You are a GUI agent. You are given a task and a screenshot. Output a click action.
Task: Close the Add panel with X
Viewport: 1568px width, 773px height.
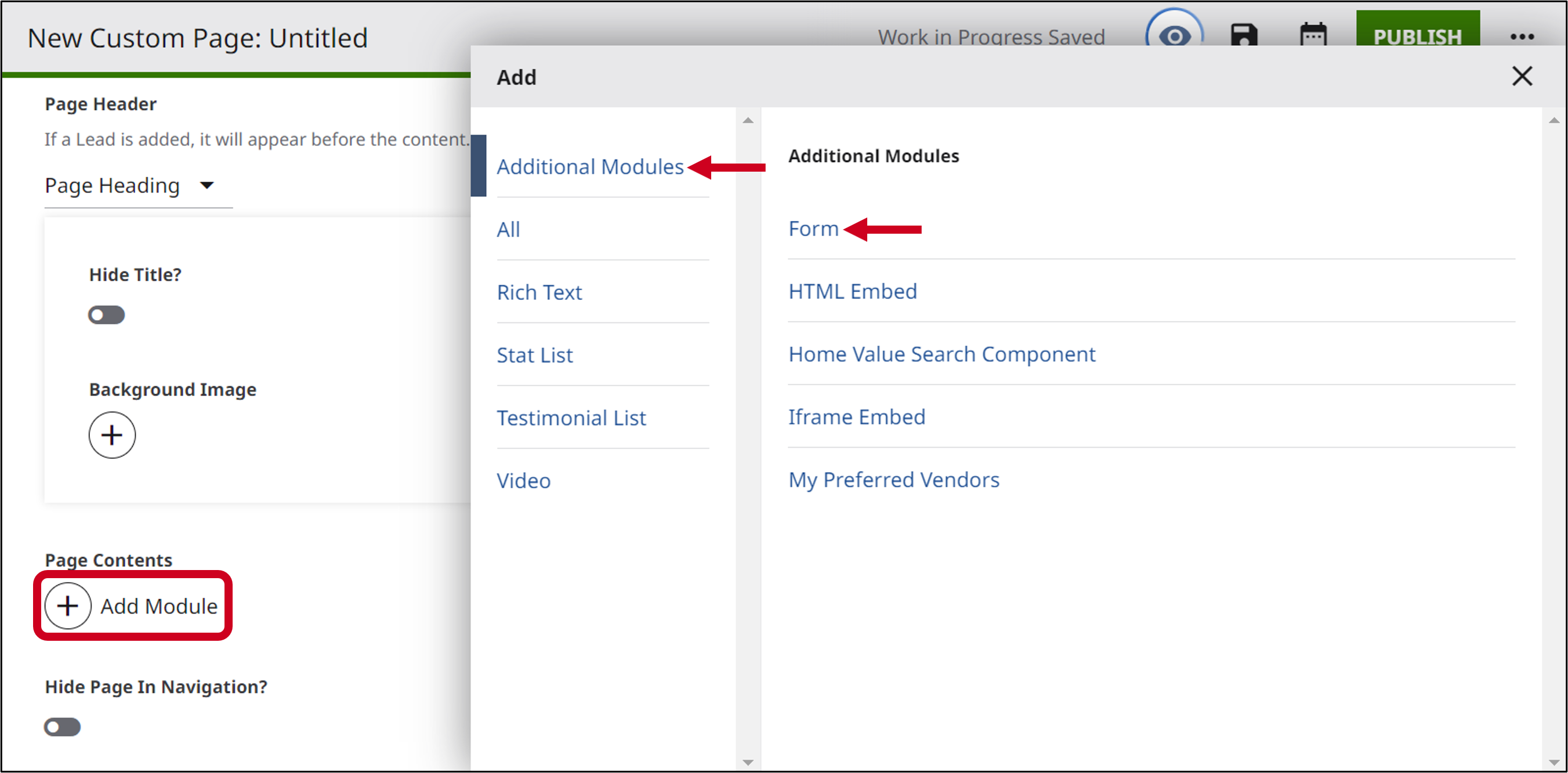(x=1522, y=76)
